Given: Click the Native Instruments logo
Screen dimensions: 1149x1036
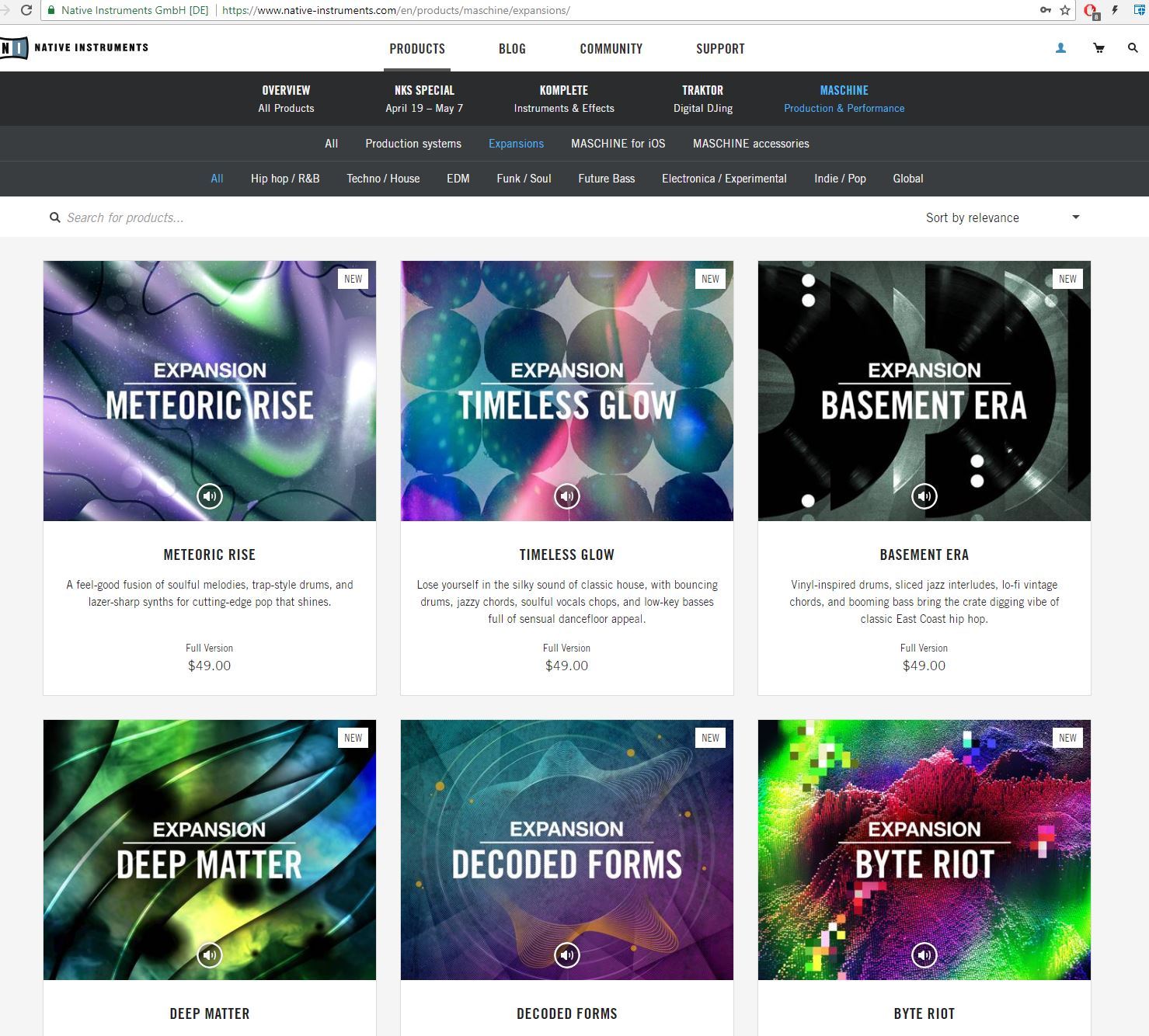Looking at the screenshot, I should (75, 47).
